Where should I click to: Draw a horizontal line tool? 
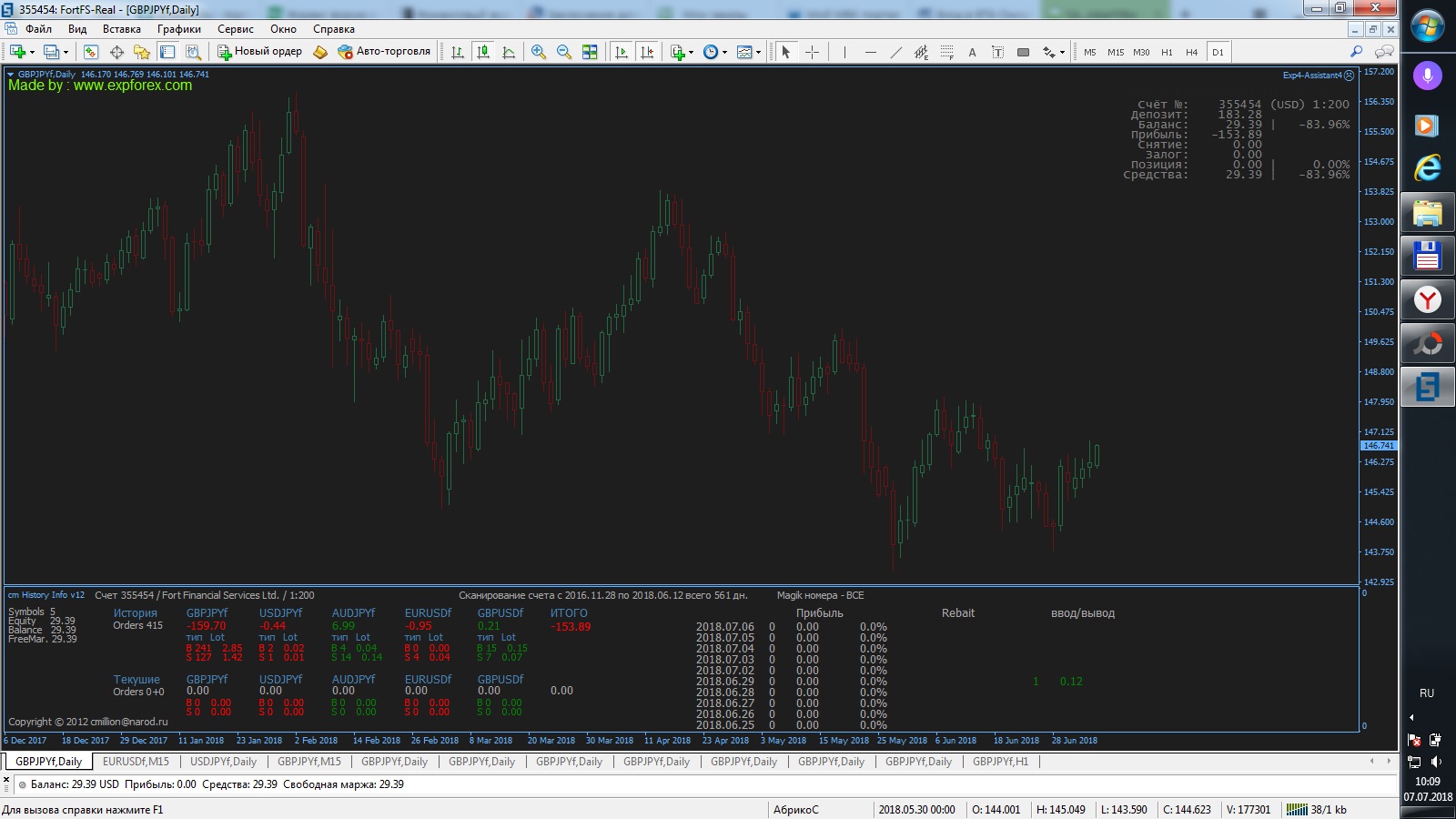[871, 52]
